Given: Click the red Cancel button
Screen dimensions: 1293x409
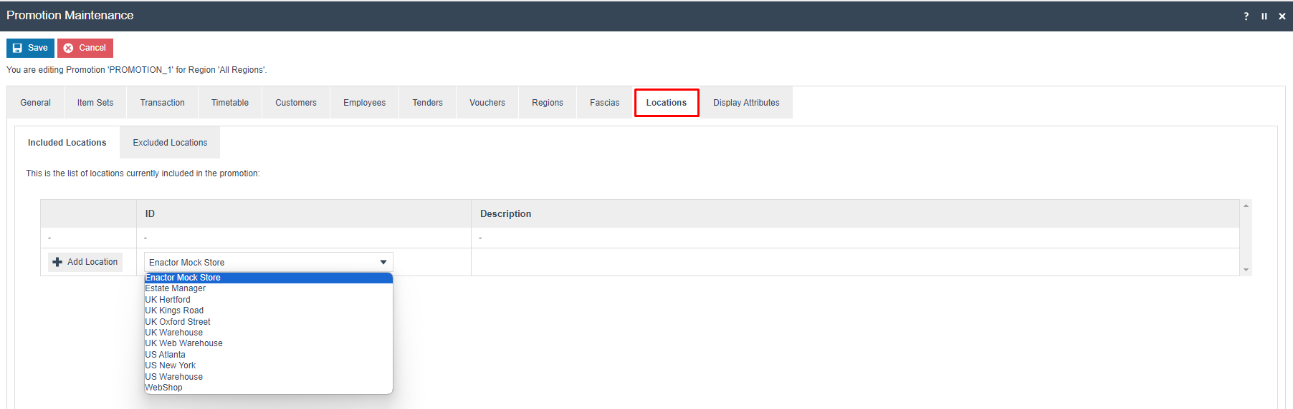Looking at the screenshot, I should click(85, 48).
